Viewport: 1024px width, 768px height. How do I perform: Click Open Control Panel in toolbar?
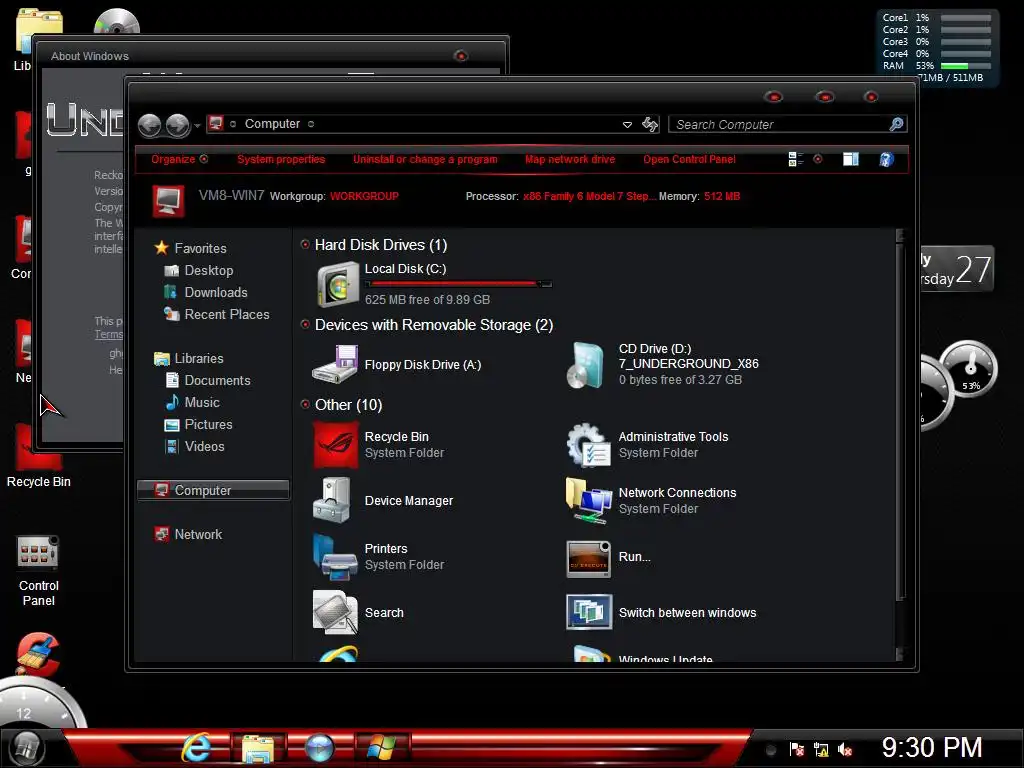pyautogui.click(x=689, y=159)
